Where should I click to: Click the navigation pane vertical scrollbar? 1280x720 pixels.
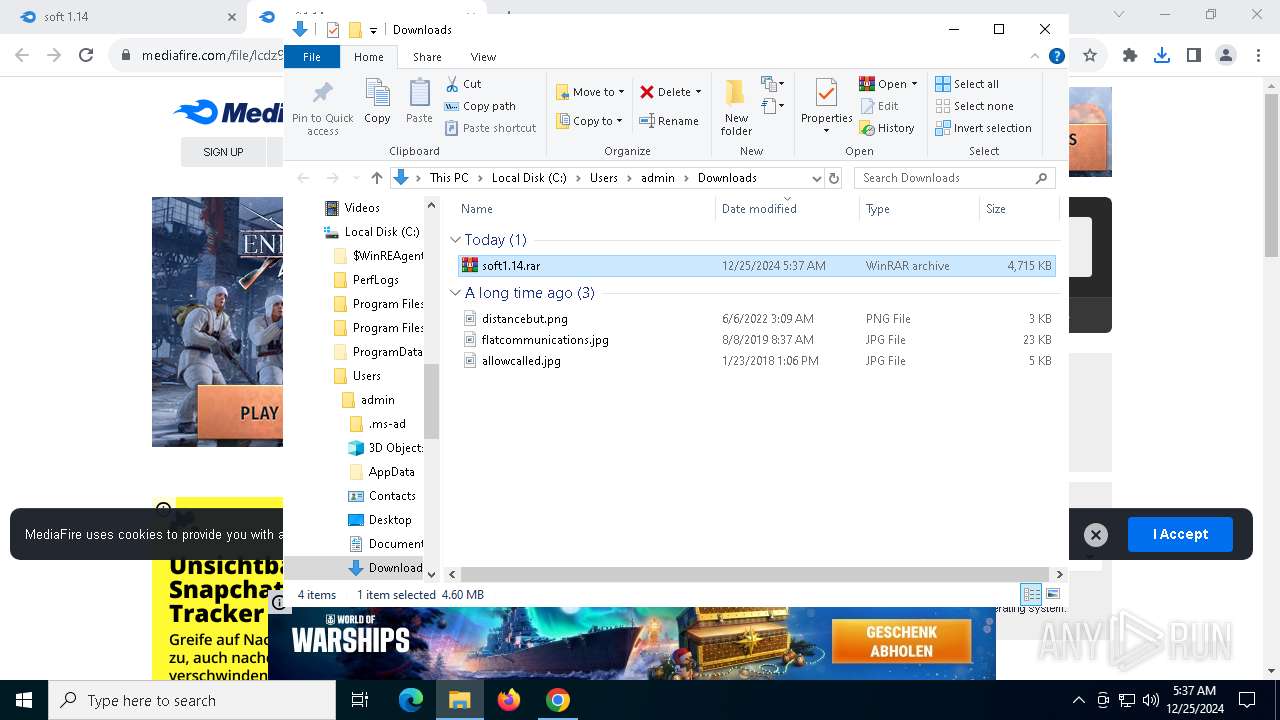432,400
